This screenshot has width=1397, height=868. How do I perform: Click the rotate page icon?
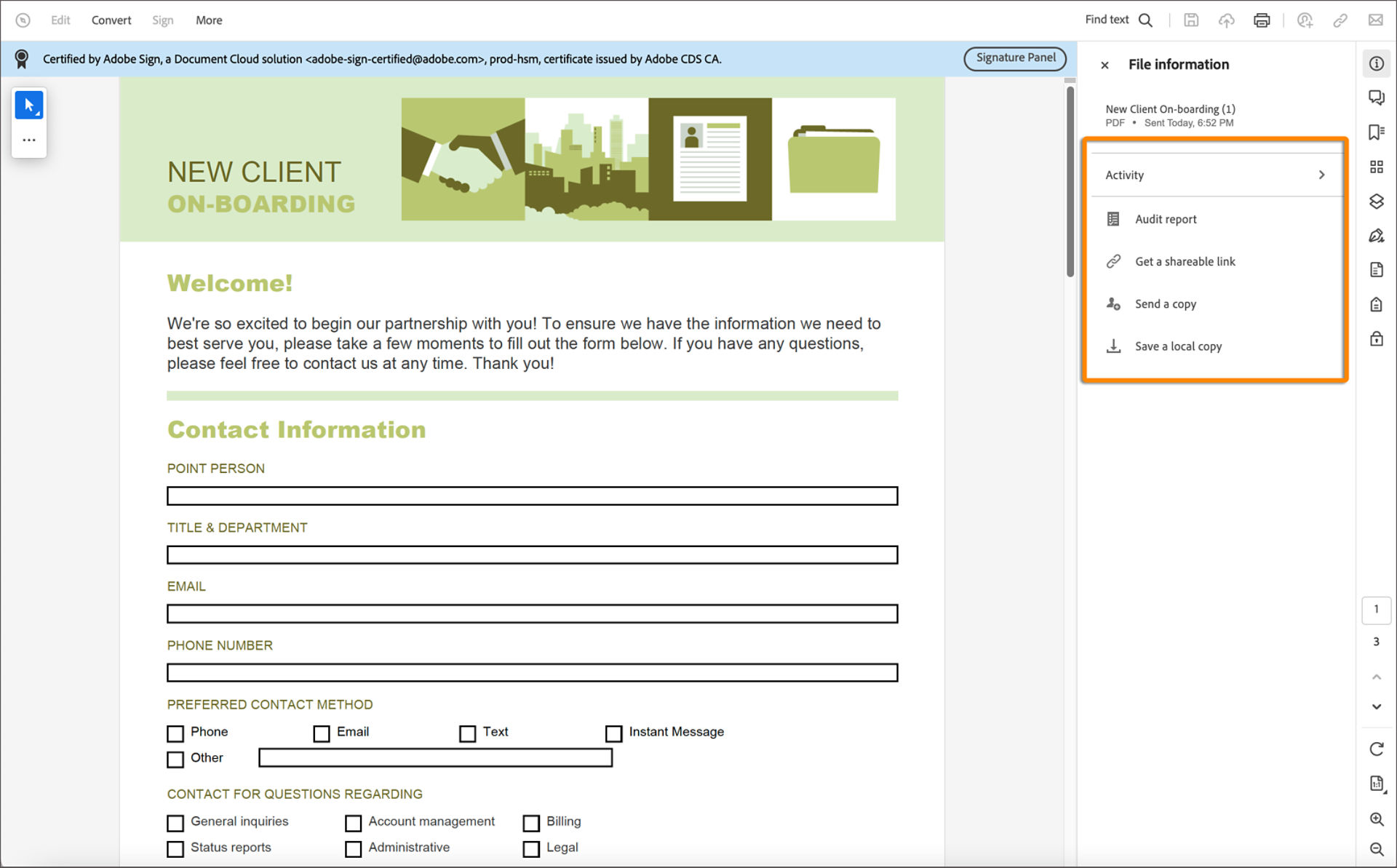coord(1377,749)
